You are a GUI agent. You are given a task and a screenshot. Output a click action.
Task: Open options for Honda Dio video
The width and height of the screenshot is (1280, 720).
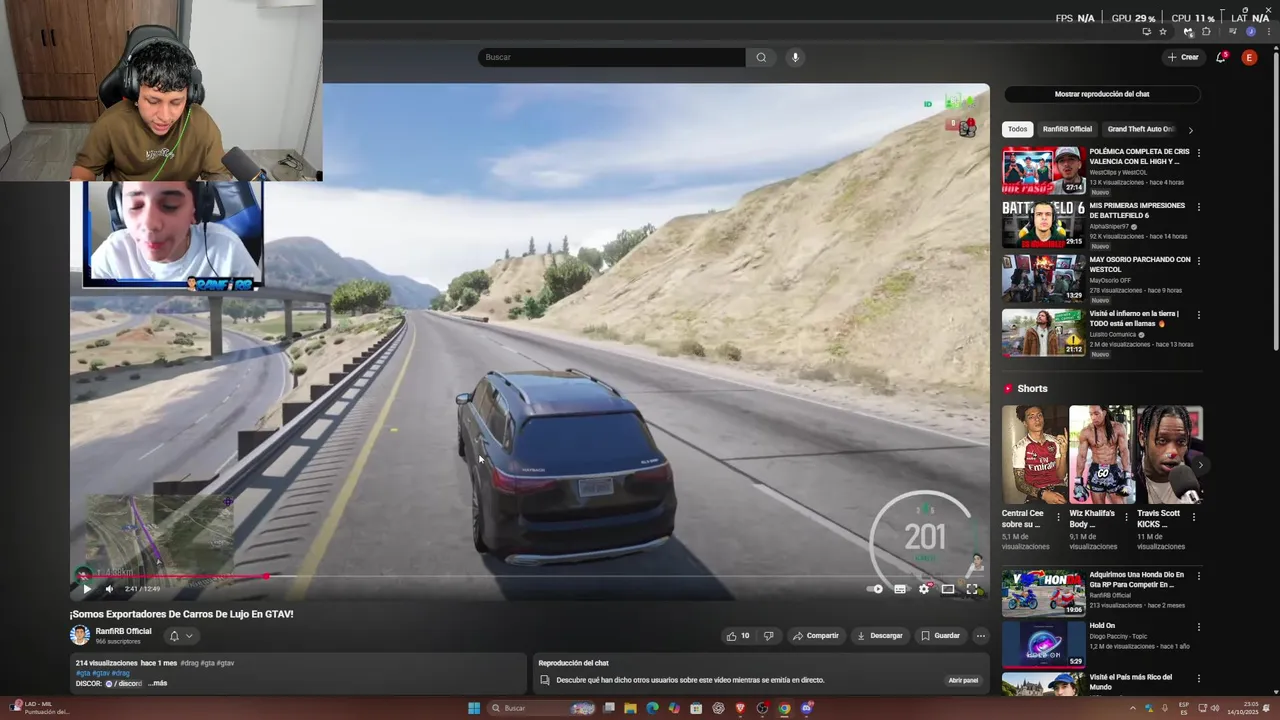pos(1198,576)
